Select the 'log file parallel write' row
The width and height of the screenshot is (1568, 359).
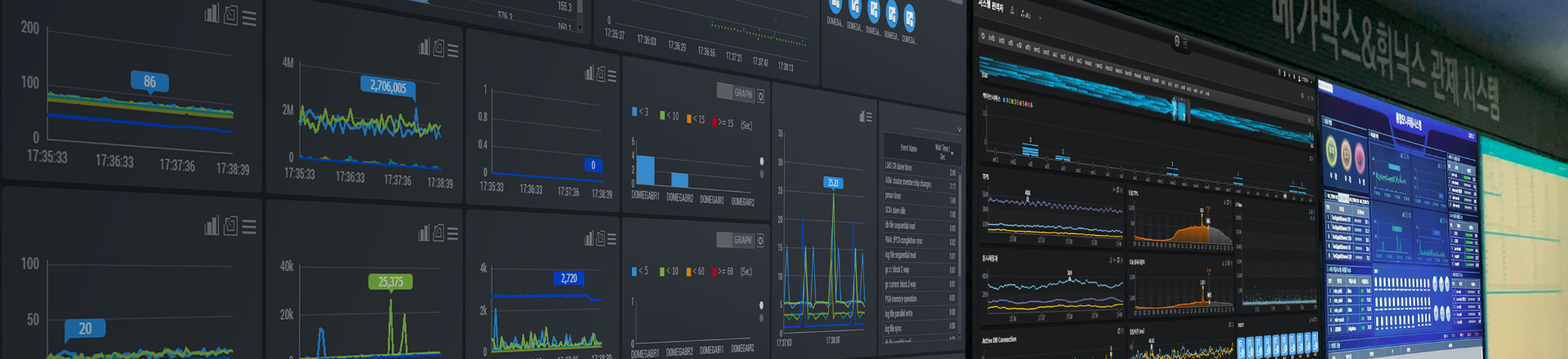click(x=920, y=313)
